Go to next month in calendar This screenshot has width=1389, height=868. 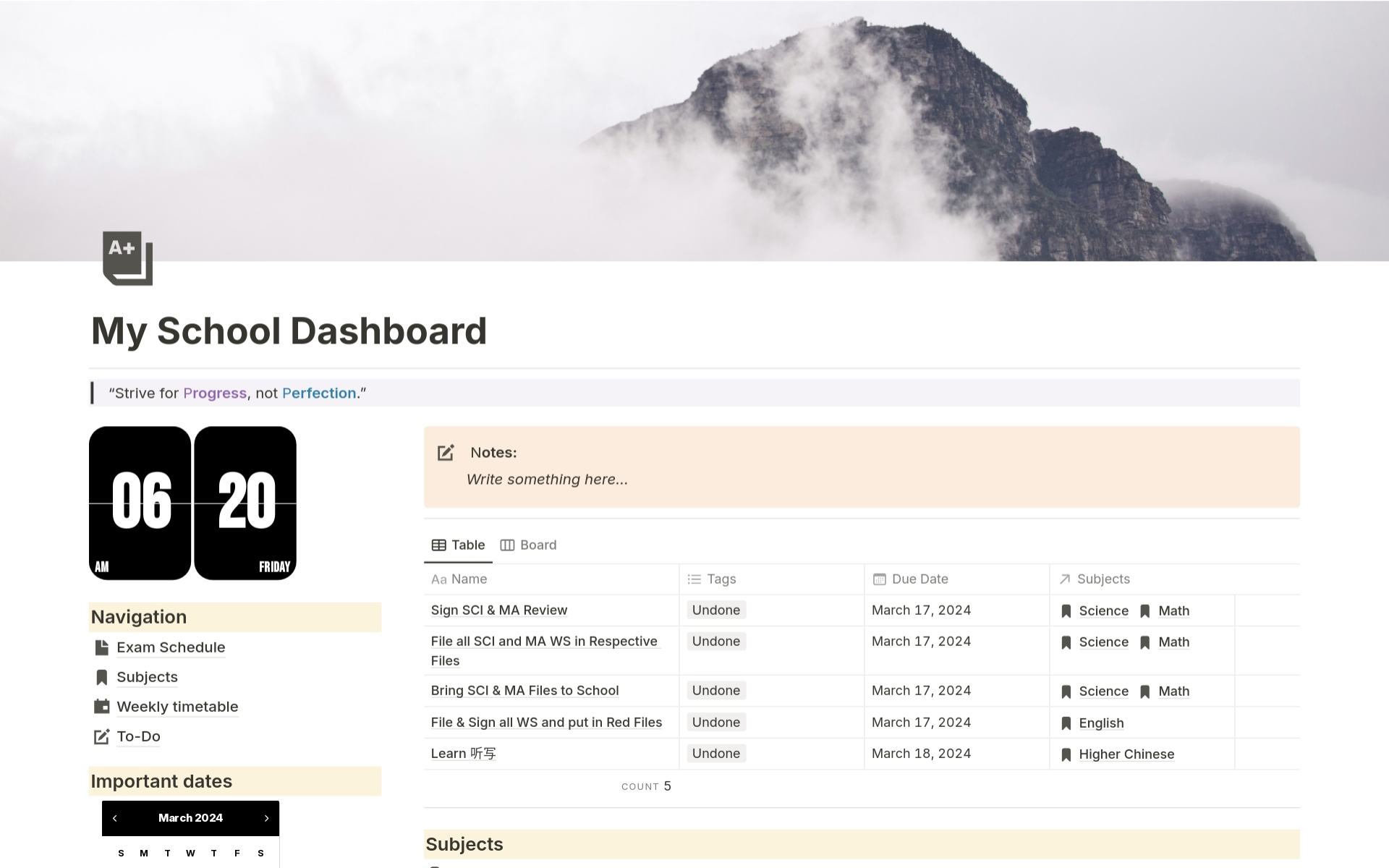[266, 818]
